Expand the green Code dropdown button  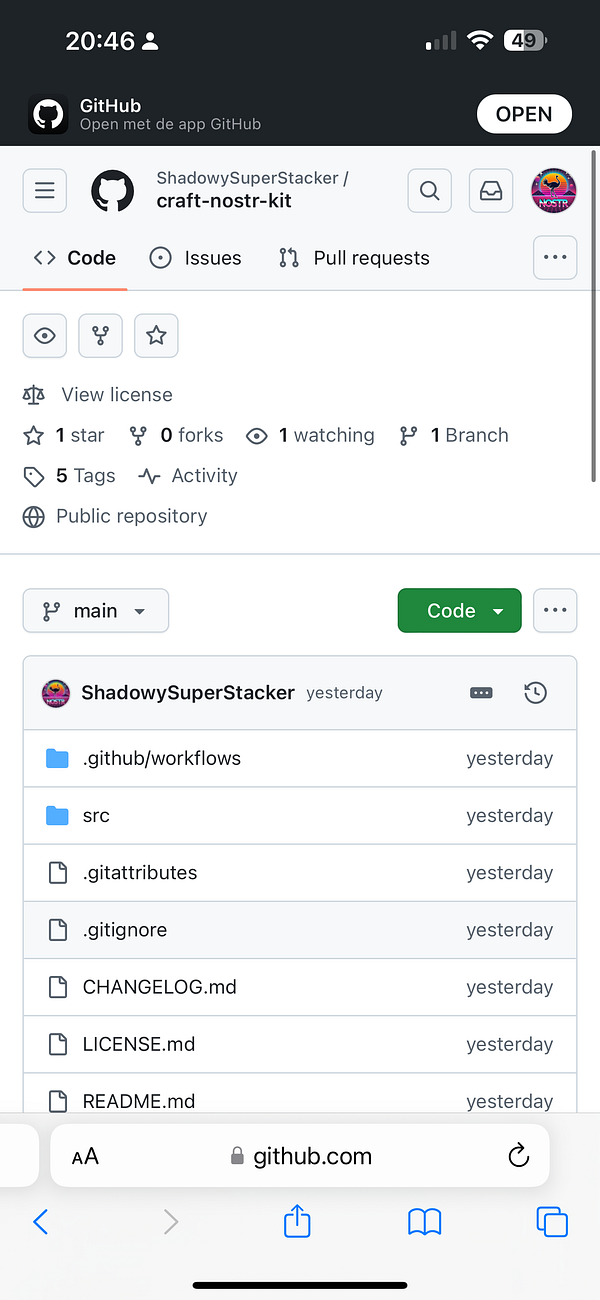(460, 611)
